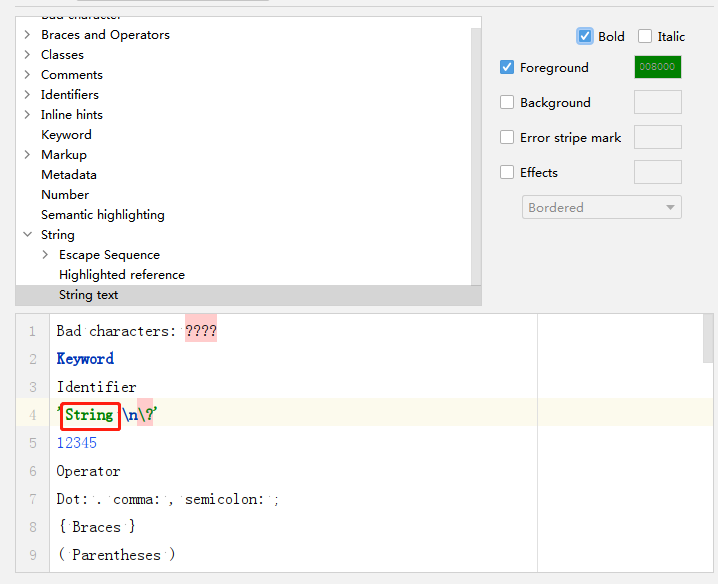Select the Keyword tree item

66,135
